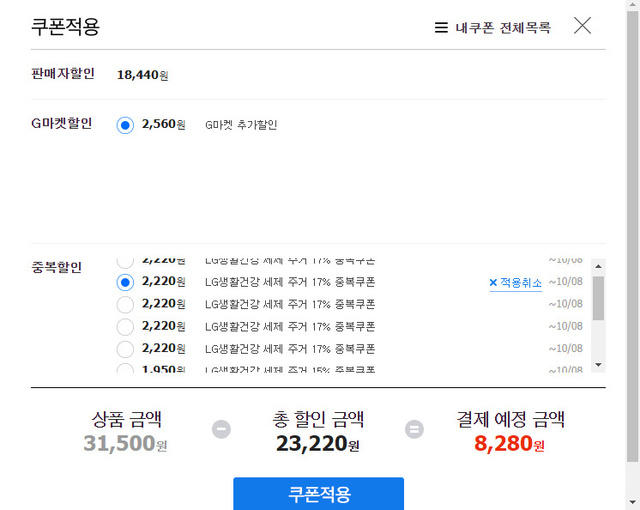This screenshot has height=510, width=640.
Task: Select the currently checked 2,220원 중복쿠폰 radio
Action: 125,283
